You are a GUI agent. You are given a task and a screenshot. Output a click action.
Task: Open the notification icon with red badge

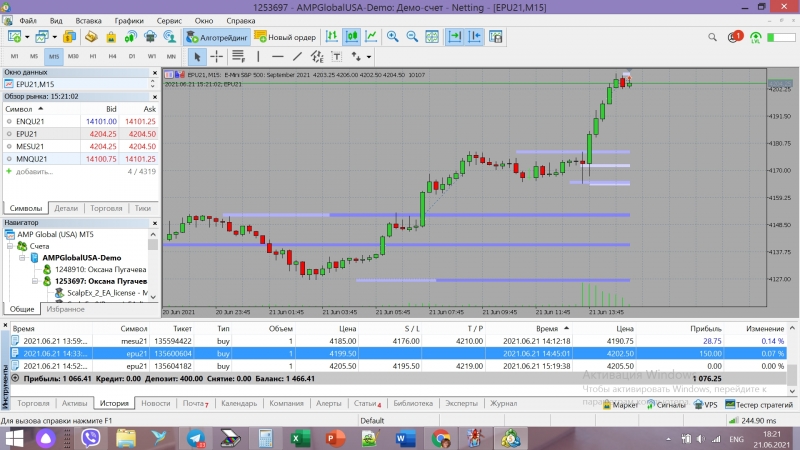click(735, 37)
